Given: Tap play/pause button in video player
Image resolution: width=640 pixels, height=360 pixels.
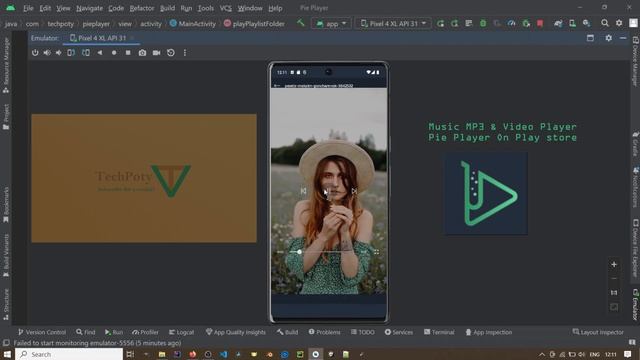Looking at the screenshot, I should (x=328, y=191).
